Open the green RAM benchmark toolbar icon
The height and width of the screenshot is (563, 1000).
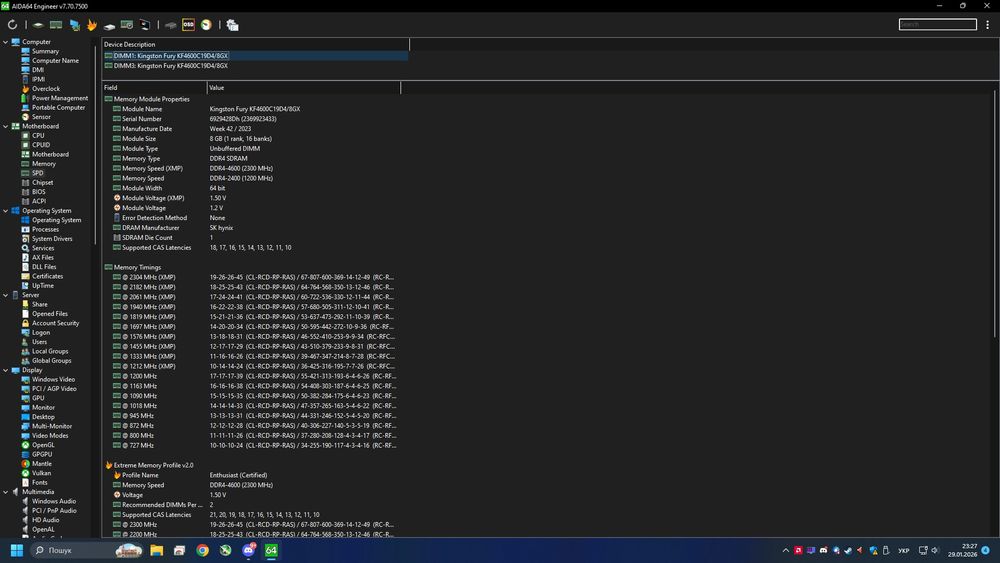pos(56,25)
